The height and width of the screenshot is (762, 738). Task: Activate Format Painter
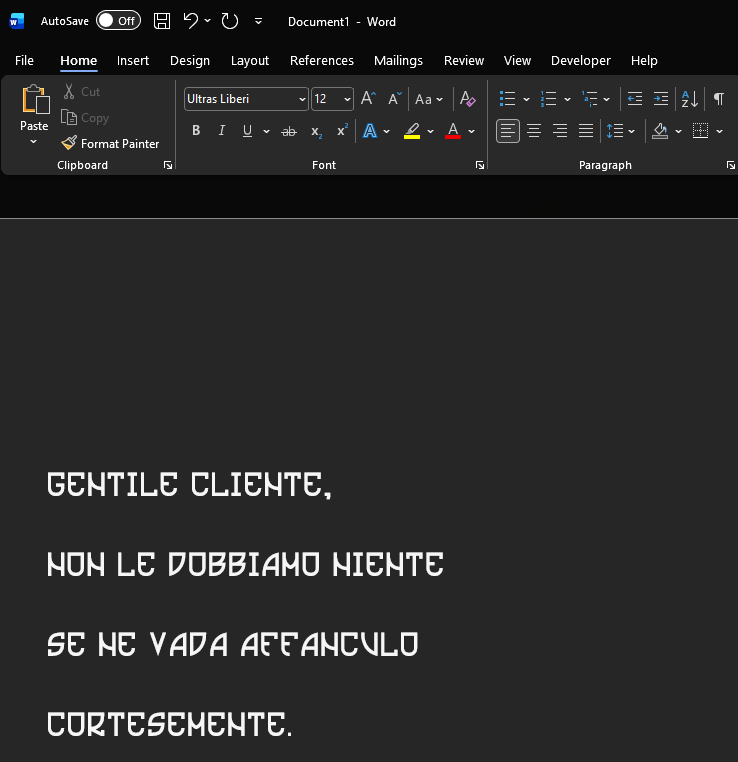110,143
